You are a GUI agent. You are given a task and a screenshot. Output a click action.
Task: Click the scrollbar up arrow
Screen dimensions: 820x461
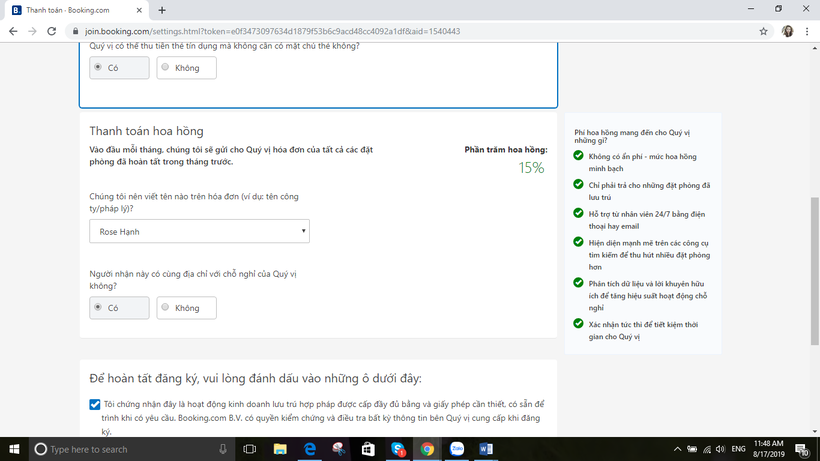(x=815, y=48)
